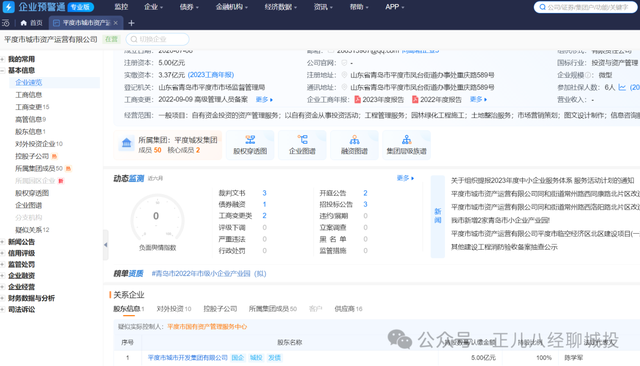Click the search magnifier in top search box
Viewport: 640px width, 366px height.
(x=542, y=7)
